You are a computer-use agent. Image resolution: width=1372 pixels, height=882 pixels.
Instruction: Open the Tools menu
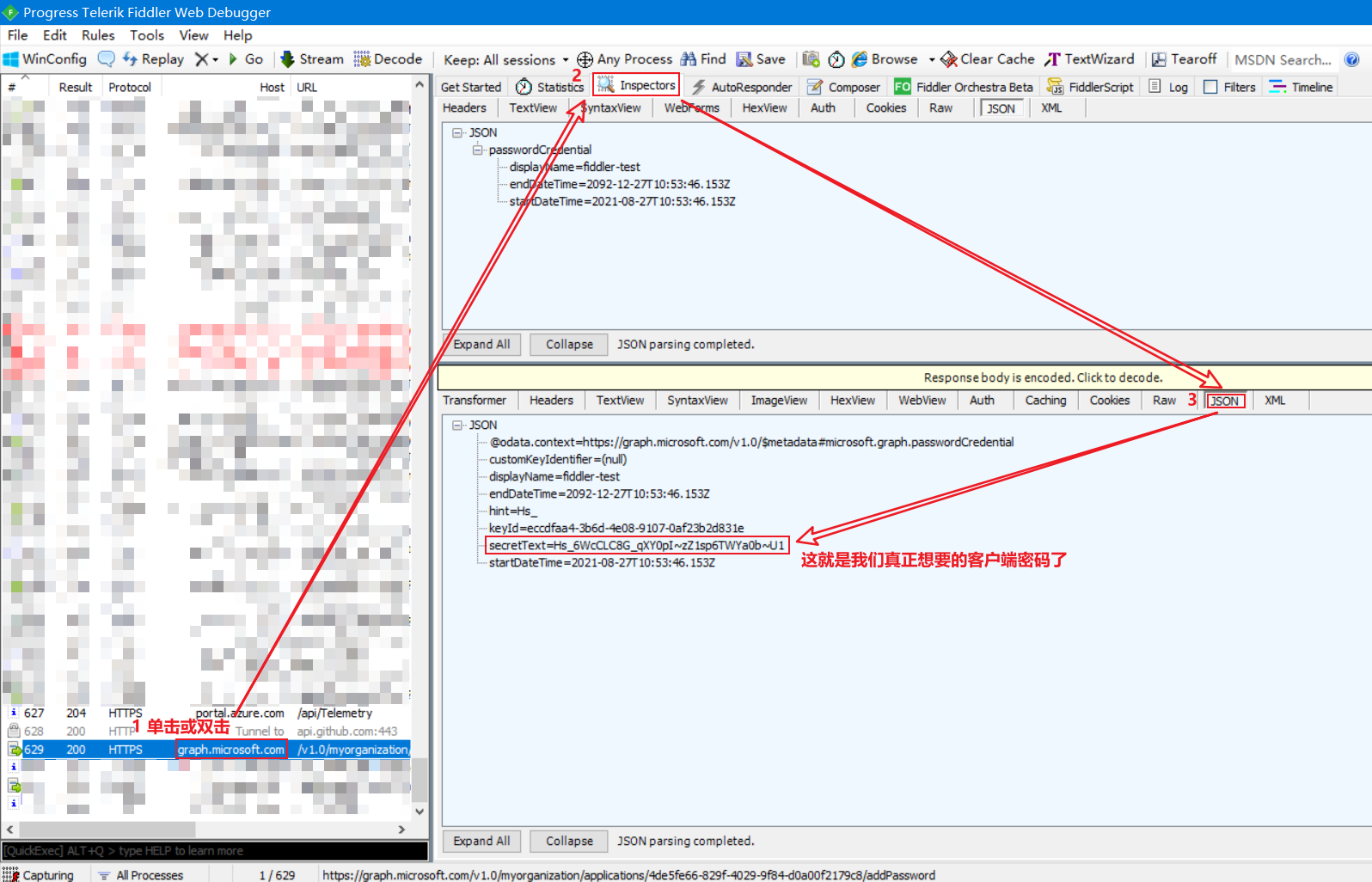pos(147,35)
